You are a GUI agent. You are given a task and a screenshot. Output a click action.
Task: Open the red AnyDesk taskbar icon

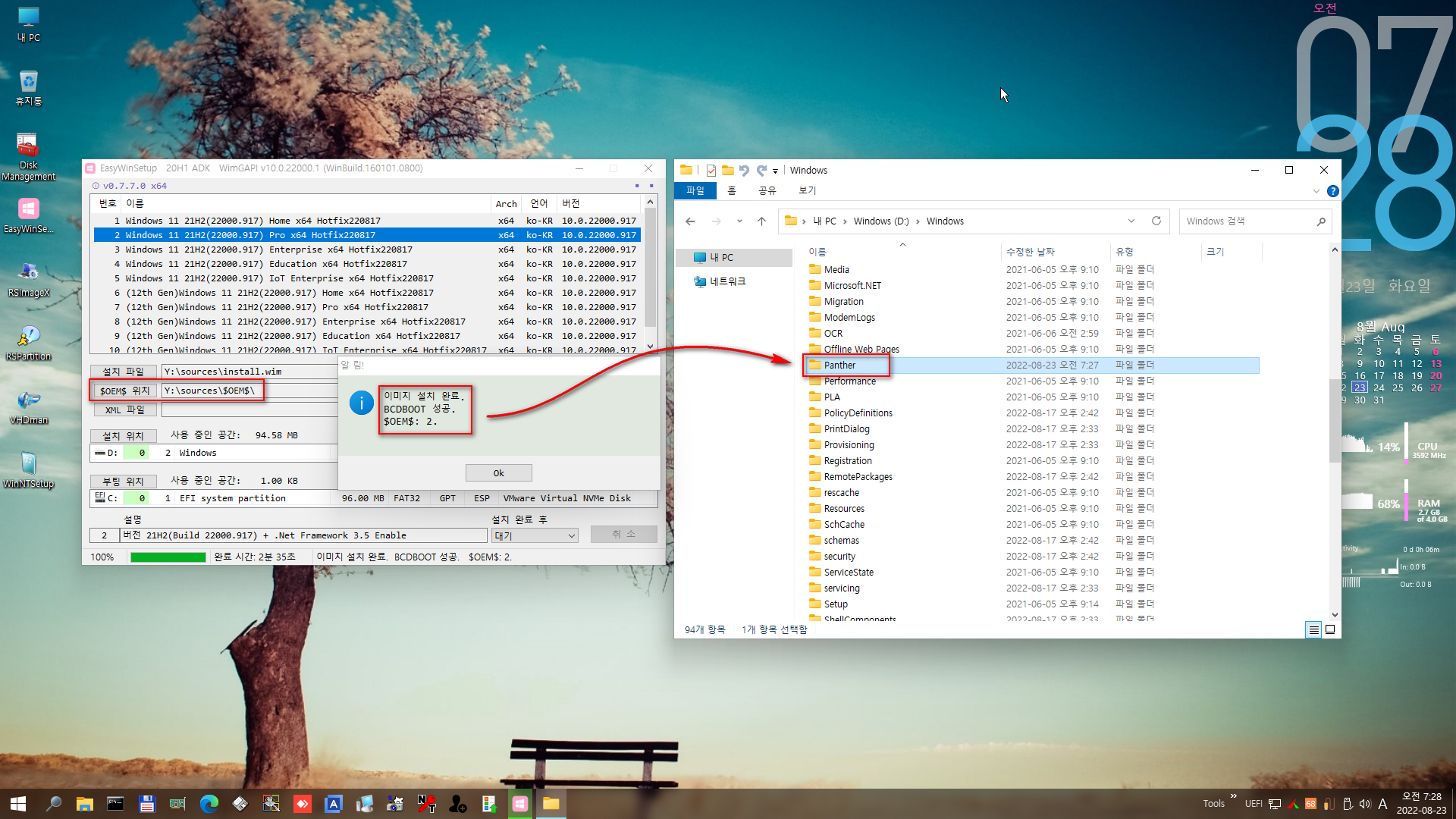tap(302, 804)
